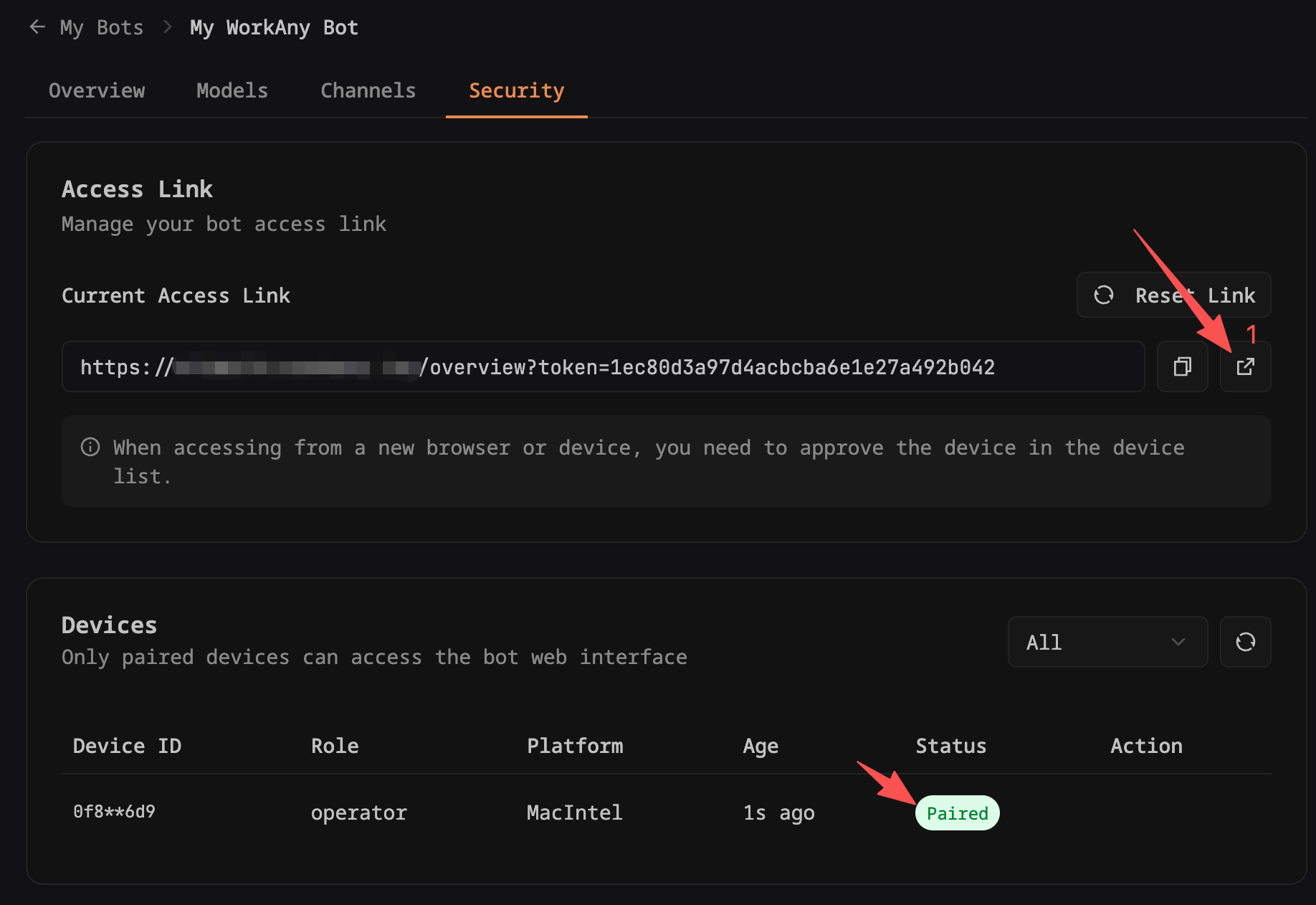Click the Paired status badge
The width and height of the screenshot is (1316, 905).
[957, 813]
